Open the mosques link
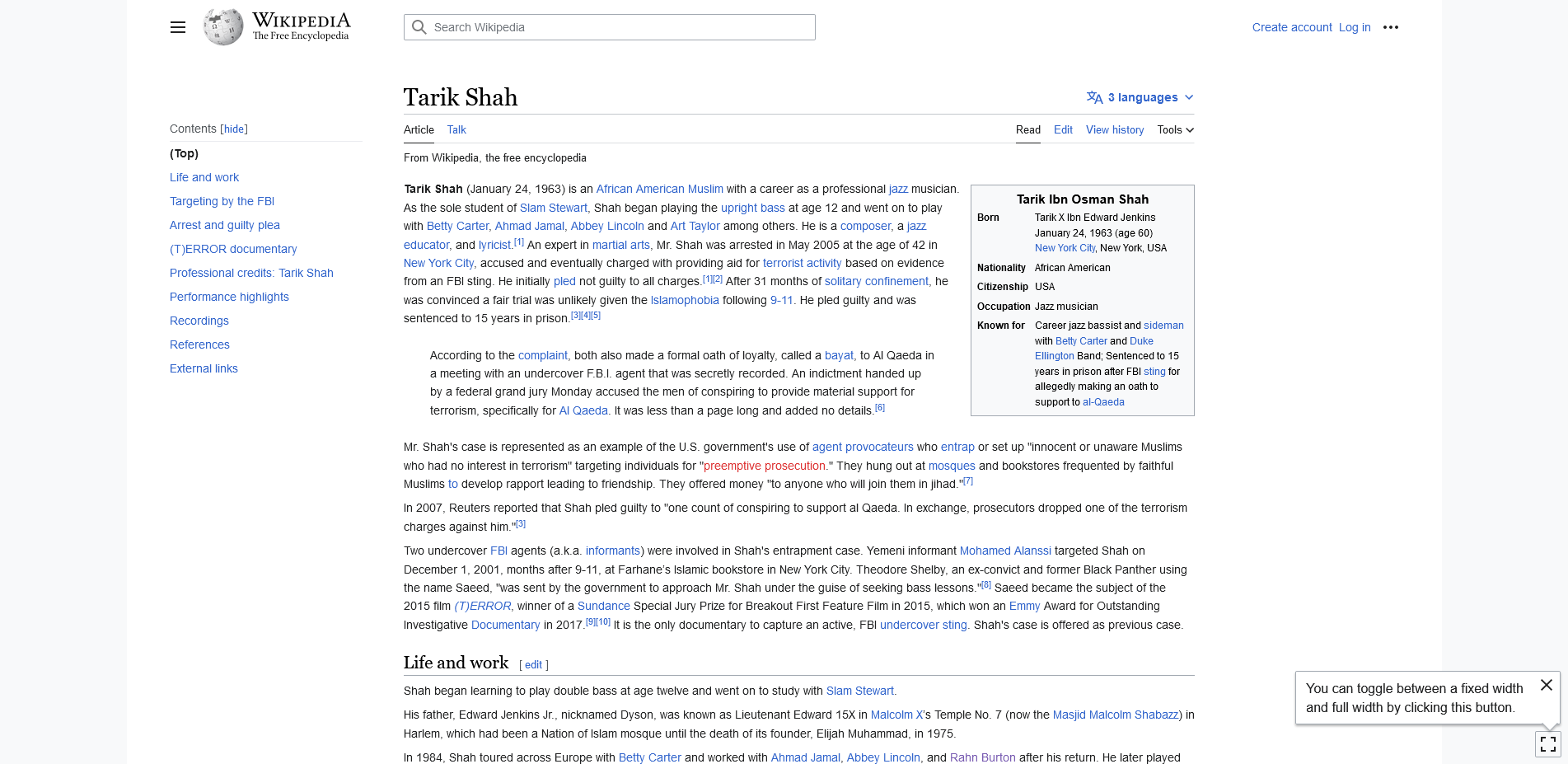Screen dimensions: 1568x764 point(952,466)
